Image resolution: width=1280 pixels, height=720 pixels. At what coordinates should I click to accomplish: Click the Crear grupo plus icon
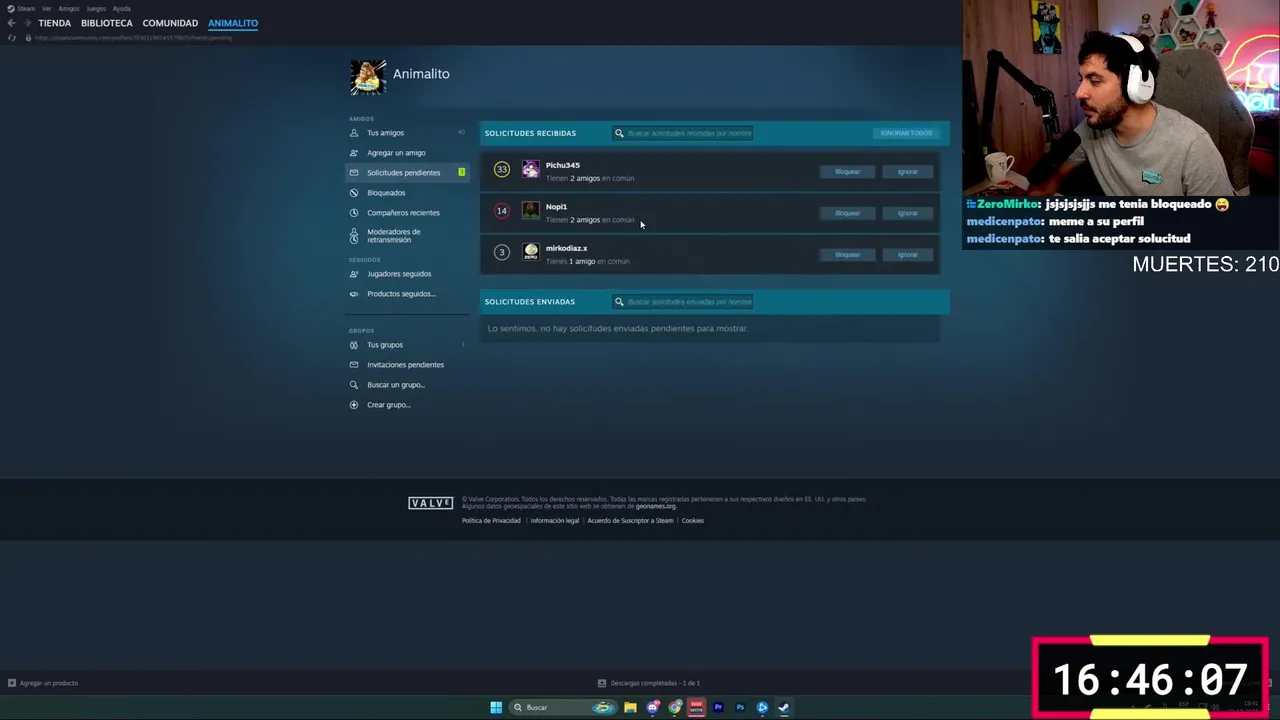click(x=354, y=405)
